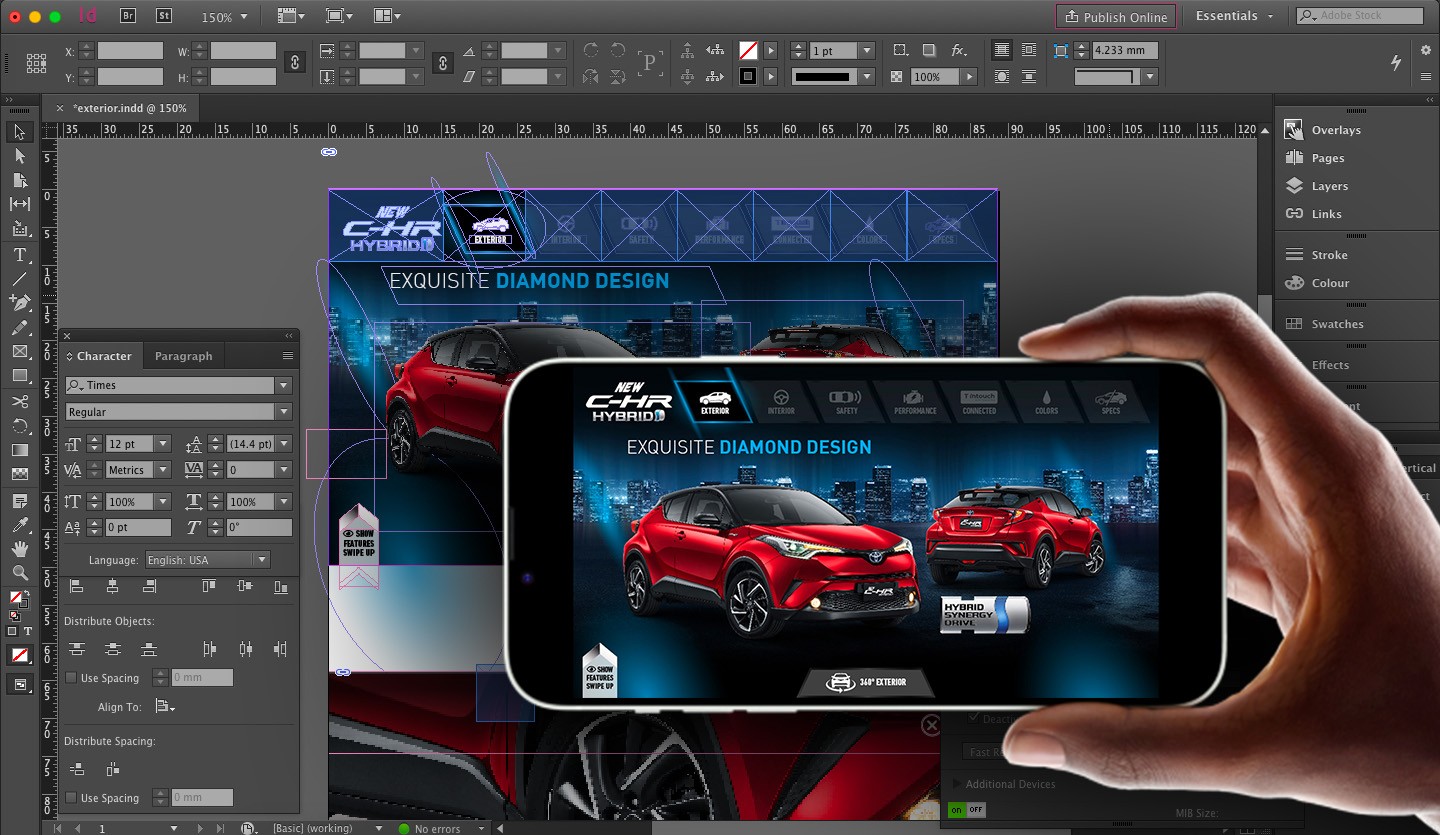Select the Direct Selection tool

(19, 156)
